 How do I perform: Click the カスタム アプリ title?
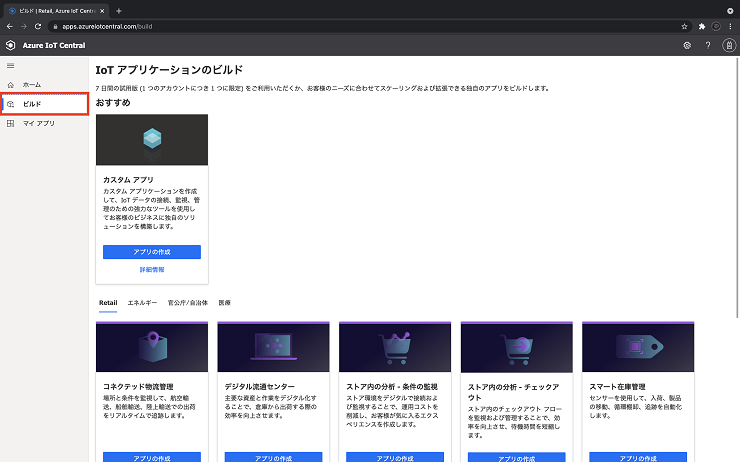coord(128,180)
